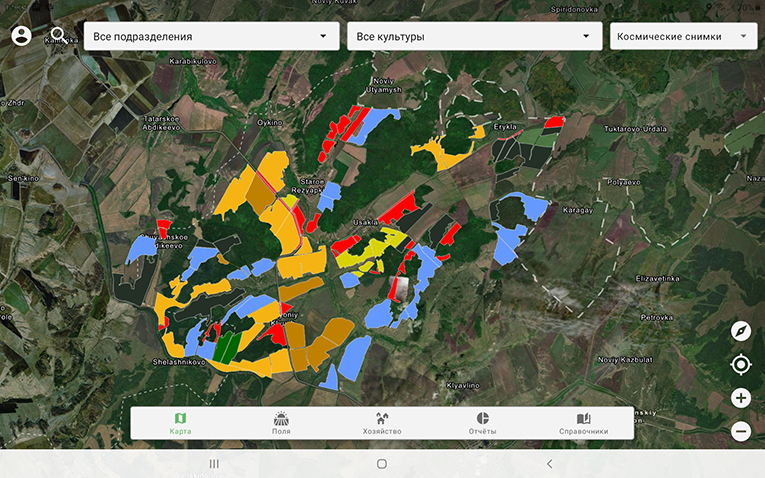The width and height of the screenshot is (765, 478).
Task: Open the Карта map tab
Action: (x=181, y=423)
